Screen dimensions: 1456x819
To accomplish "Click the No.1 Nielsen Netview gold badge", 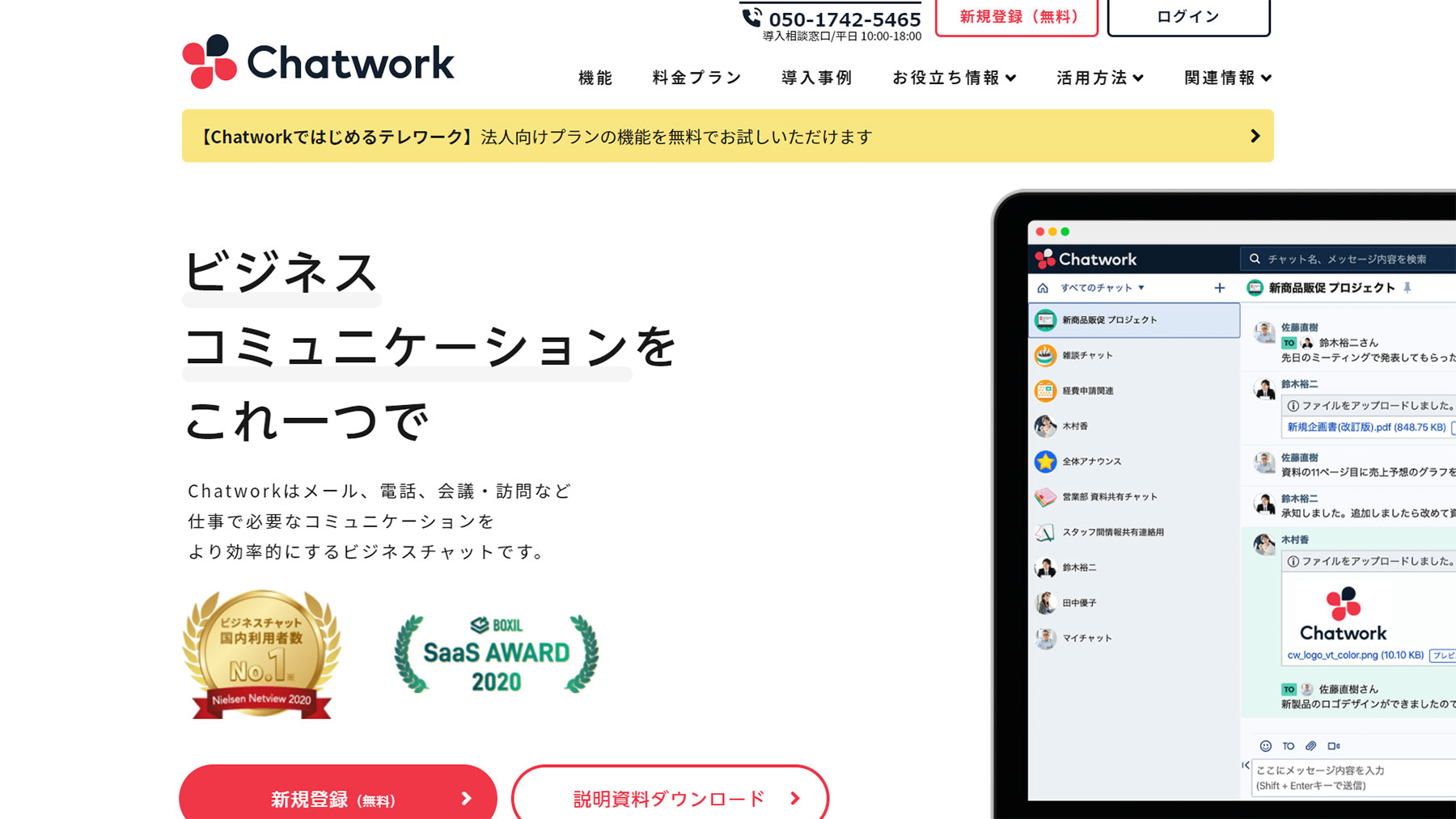I will [261, 653].
